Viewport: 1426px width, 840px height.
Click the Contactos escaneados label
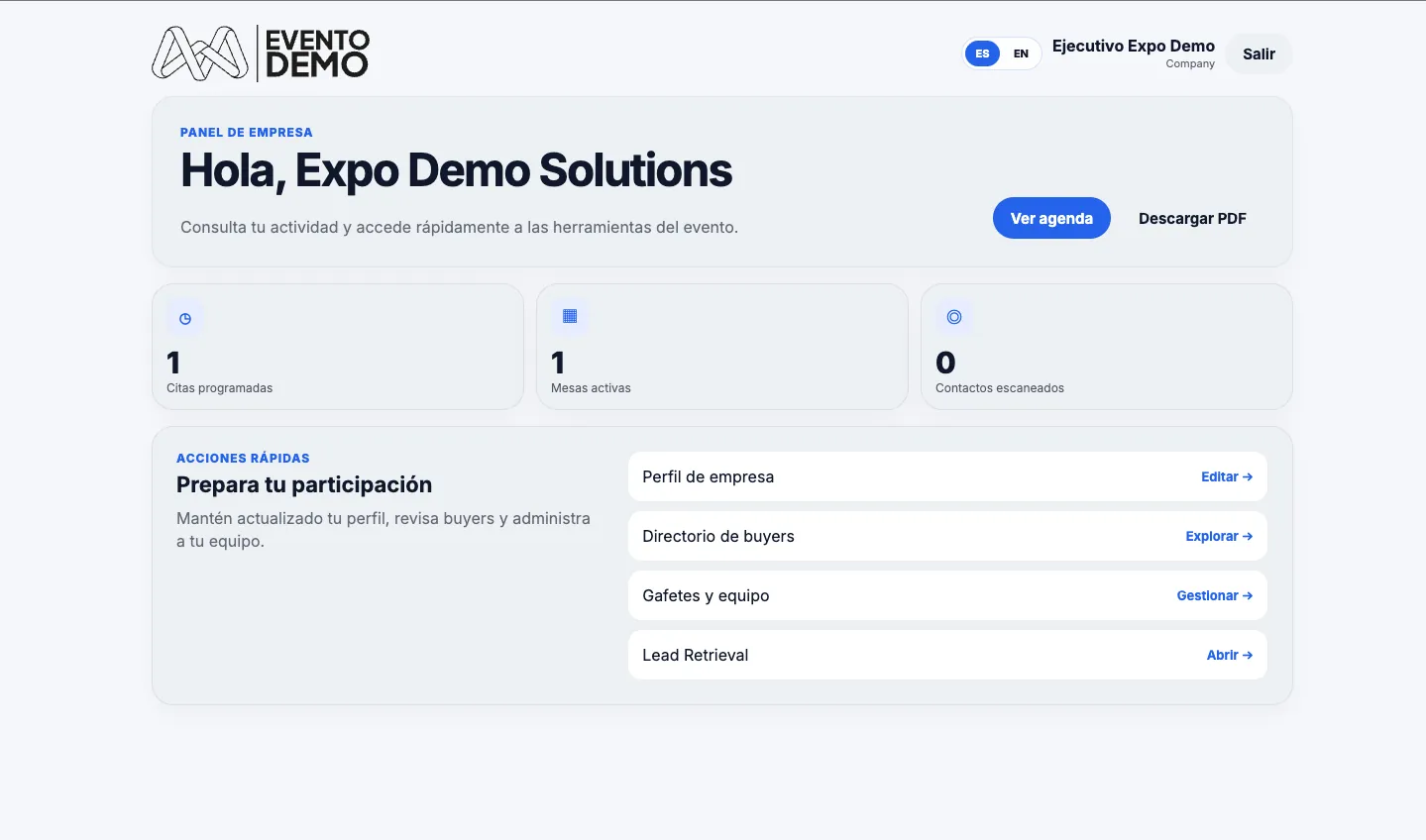coord(1000,388)
